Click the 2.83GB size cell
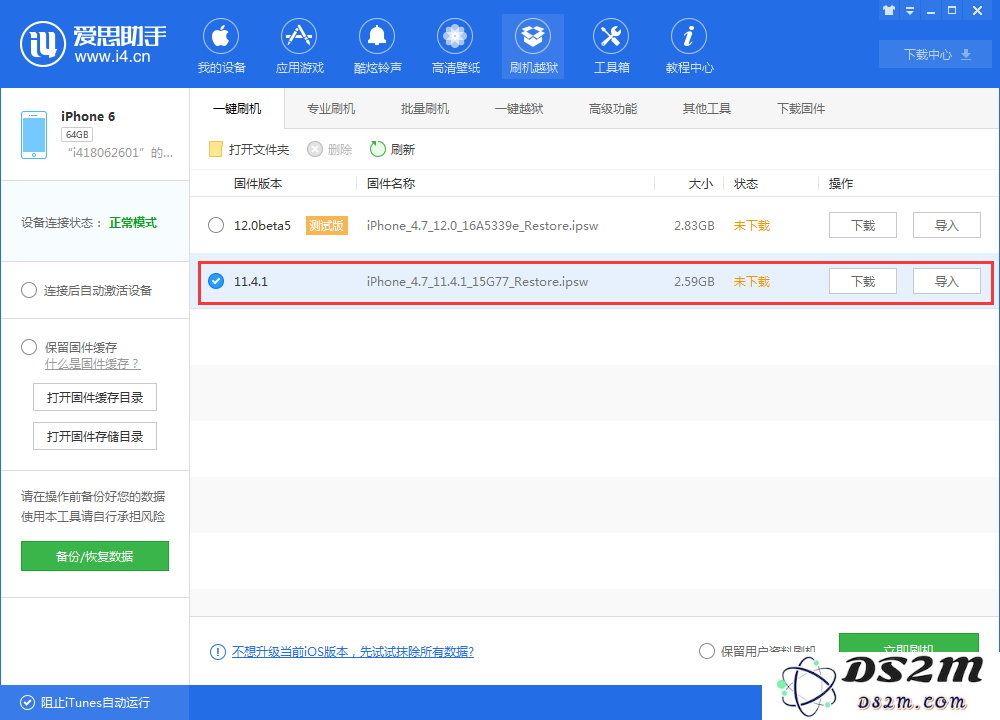Image resolution: width=1000 pixels, height=720 pixels. [694, 226]
